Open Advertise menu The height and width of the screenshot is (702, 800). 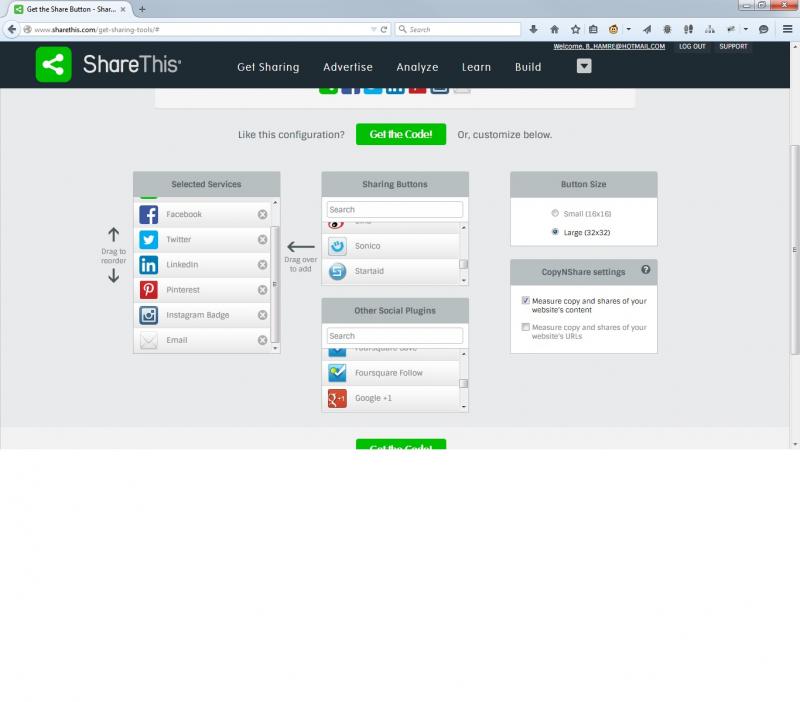click(347, 67)
